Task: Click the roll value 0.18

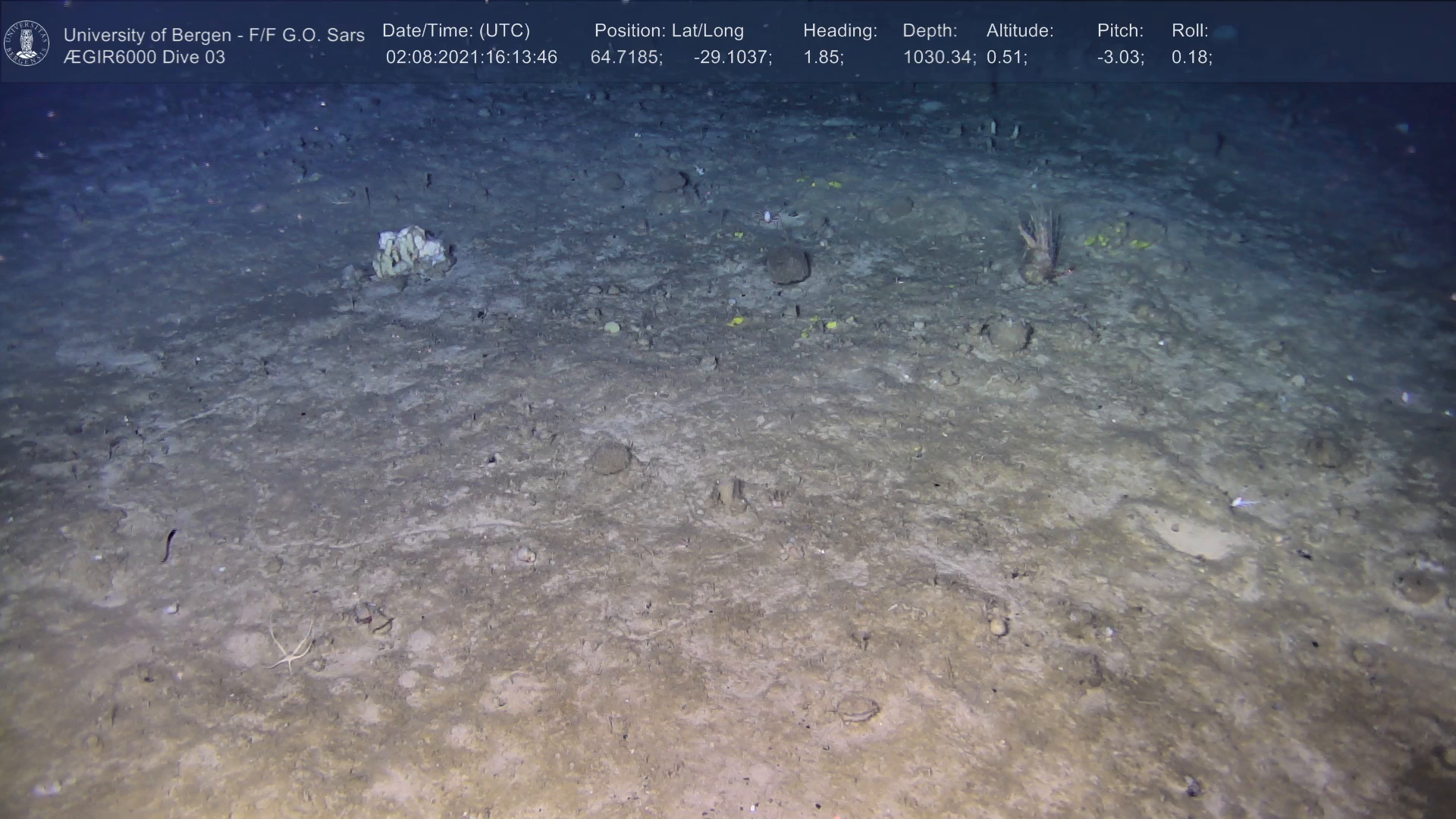Action: click(1191, 58)
